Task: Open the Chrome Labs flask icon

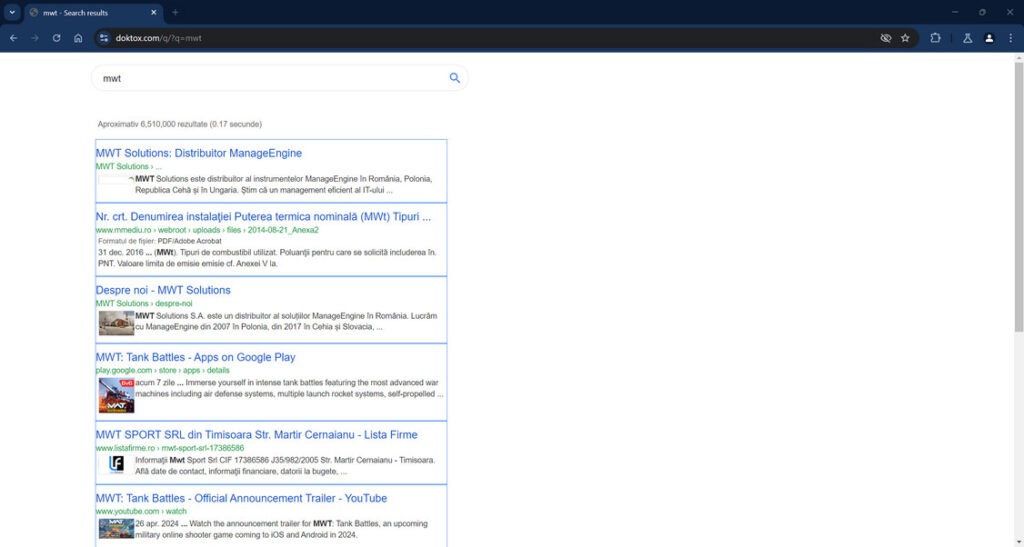Action: point(967,39)
